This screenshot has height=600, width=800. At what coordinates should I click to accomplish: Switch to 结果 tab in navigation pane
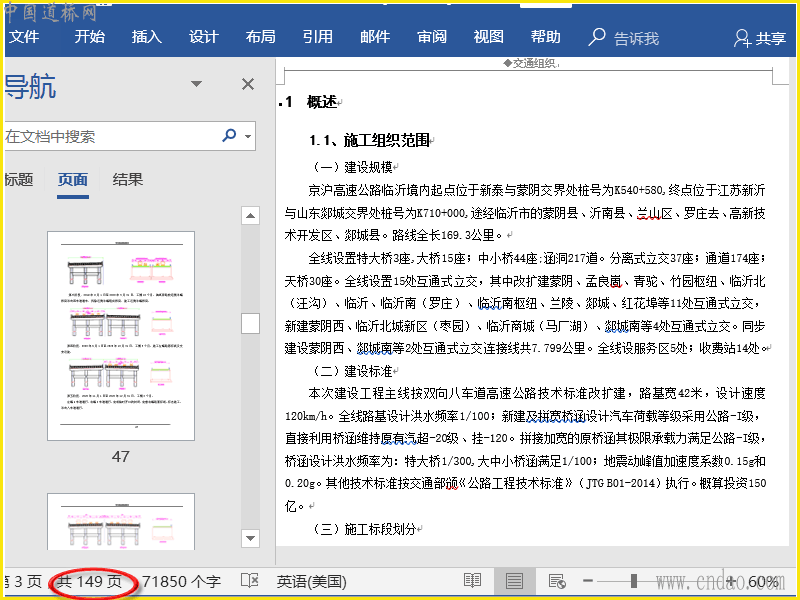(x=128, y=180)
